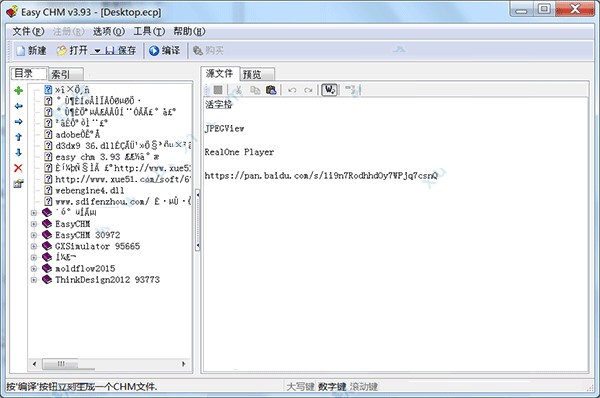600x398 pixels.
Task: Open item properties icon below red X
Action: pos(18,184)
